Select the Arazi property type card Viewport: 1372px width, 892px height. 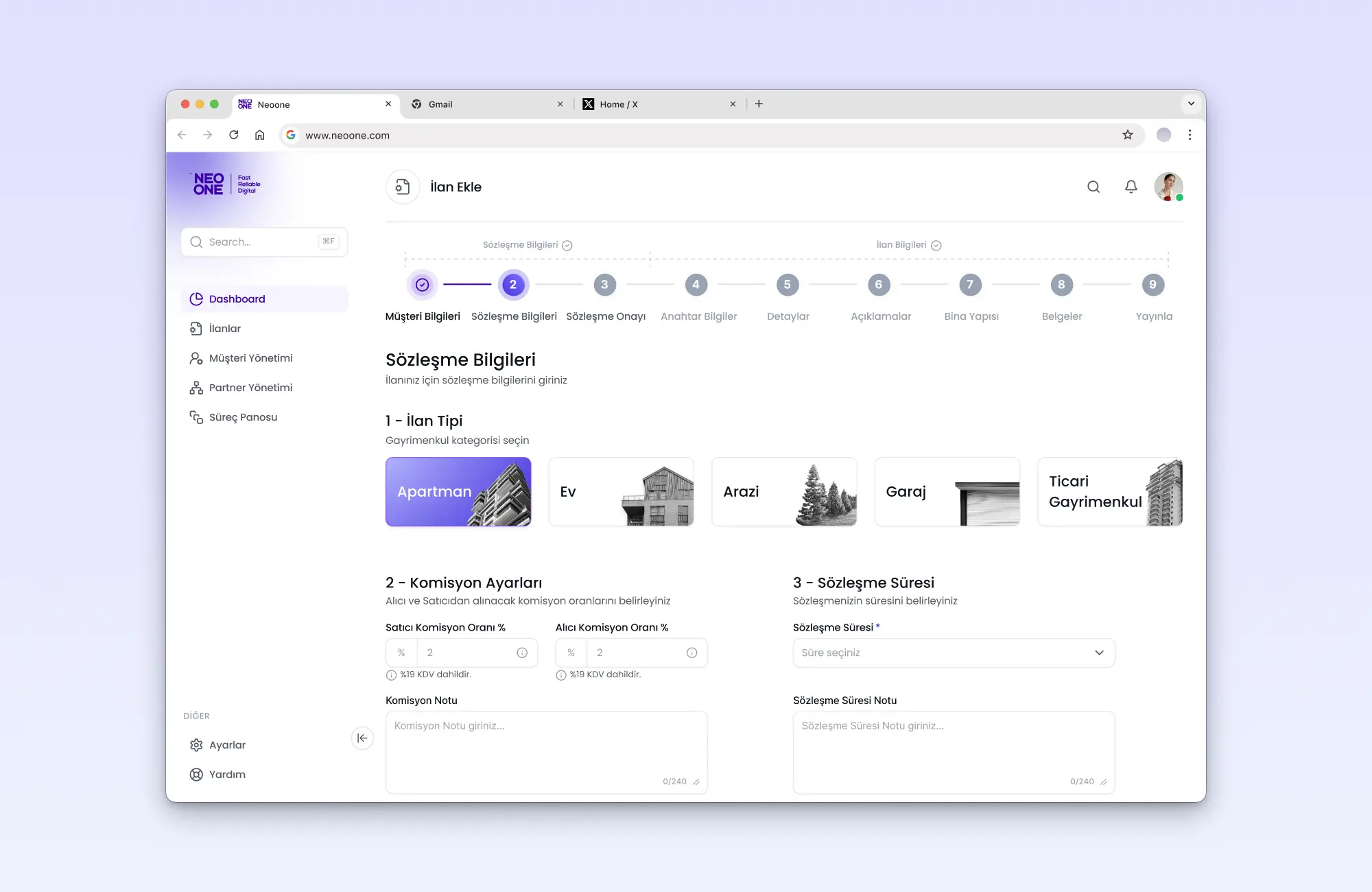[x=784, y=492]
